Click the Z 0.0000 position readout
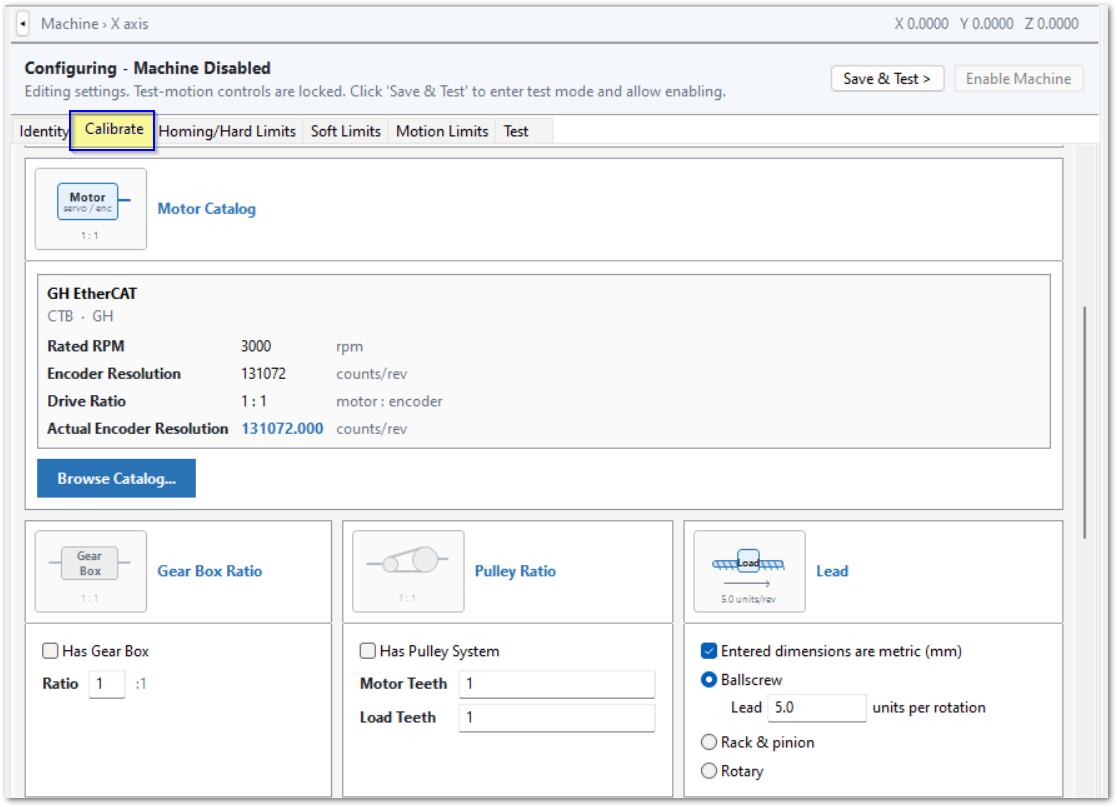 click(1051, 24)
